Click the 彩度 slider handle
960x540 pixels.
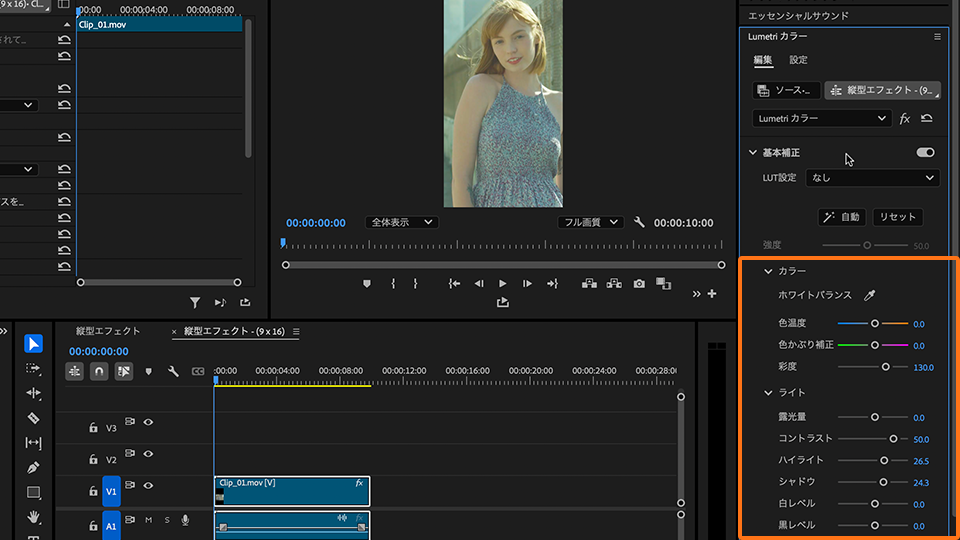pos(885,367)
